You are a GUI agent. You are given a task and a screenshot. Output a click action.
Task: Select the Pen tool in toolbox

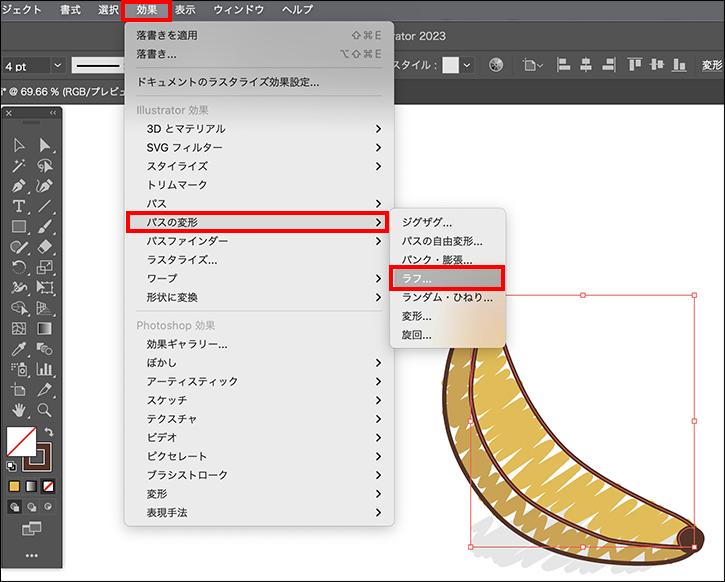click(x=18, y=186)
